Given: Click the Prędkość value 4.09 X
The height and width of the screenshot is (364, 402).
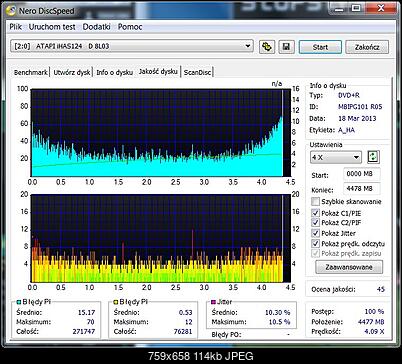Looking at the screenshot, I should (374, 332).
